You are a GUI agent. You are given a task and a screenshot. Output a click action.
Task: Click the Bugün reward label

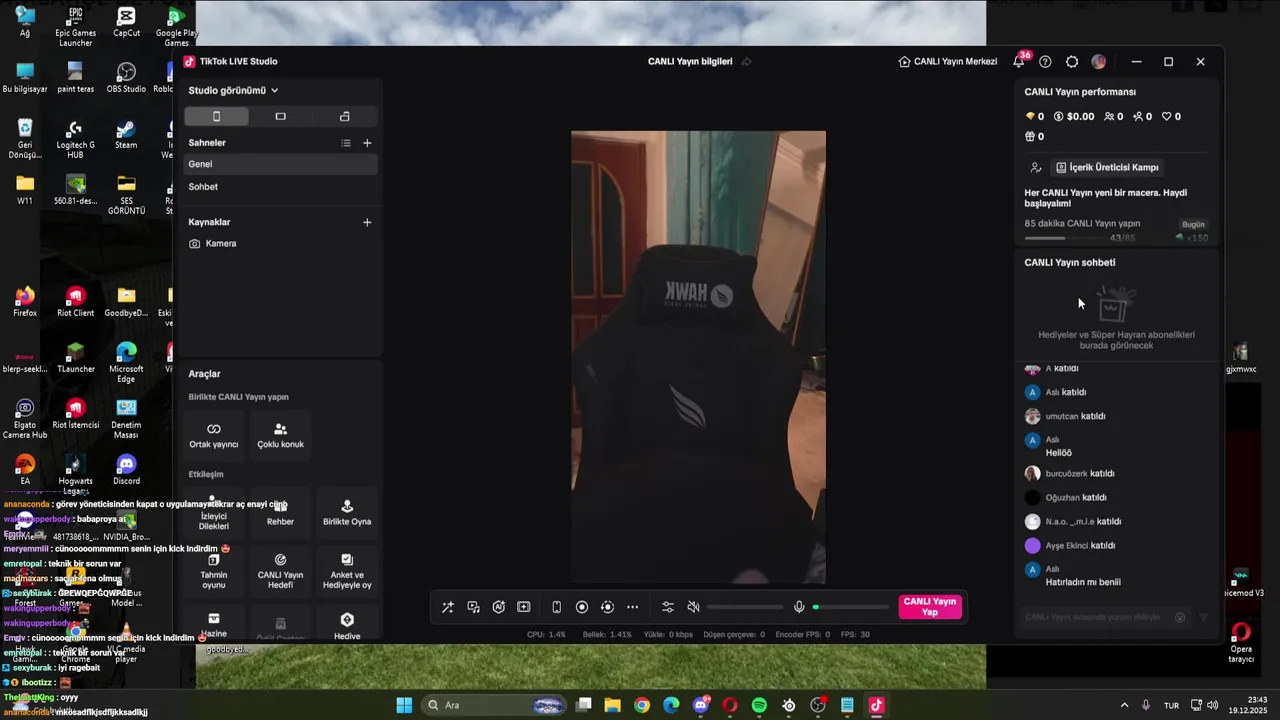click(x=1193, y=225)
